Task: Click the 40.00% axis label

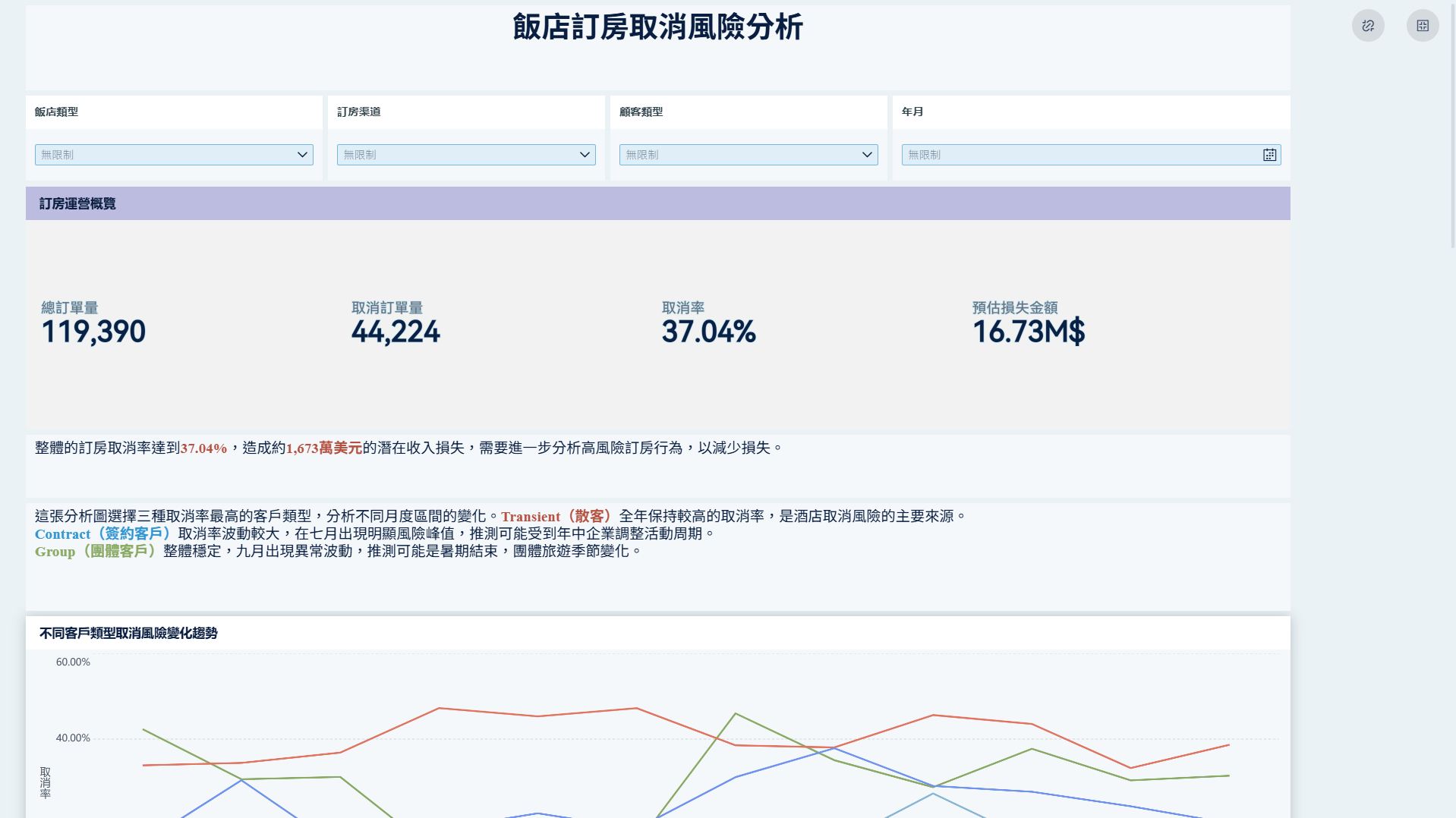Action: click(73, 738)
